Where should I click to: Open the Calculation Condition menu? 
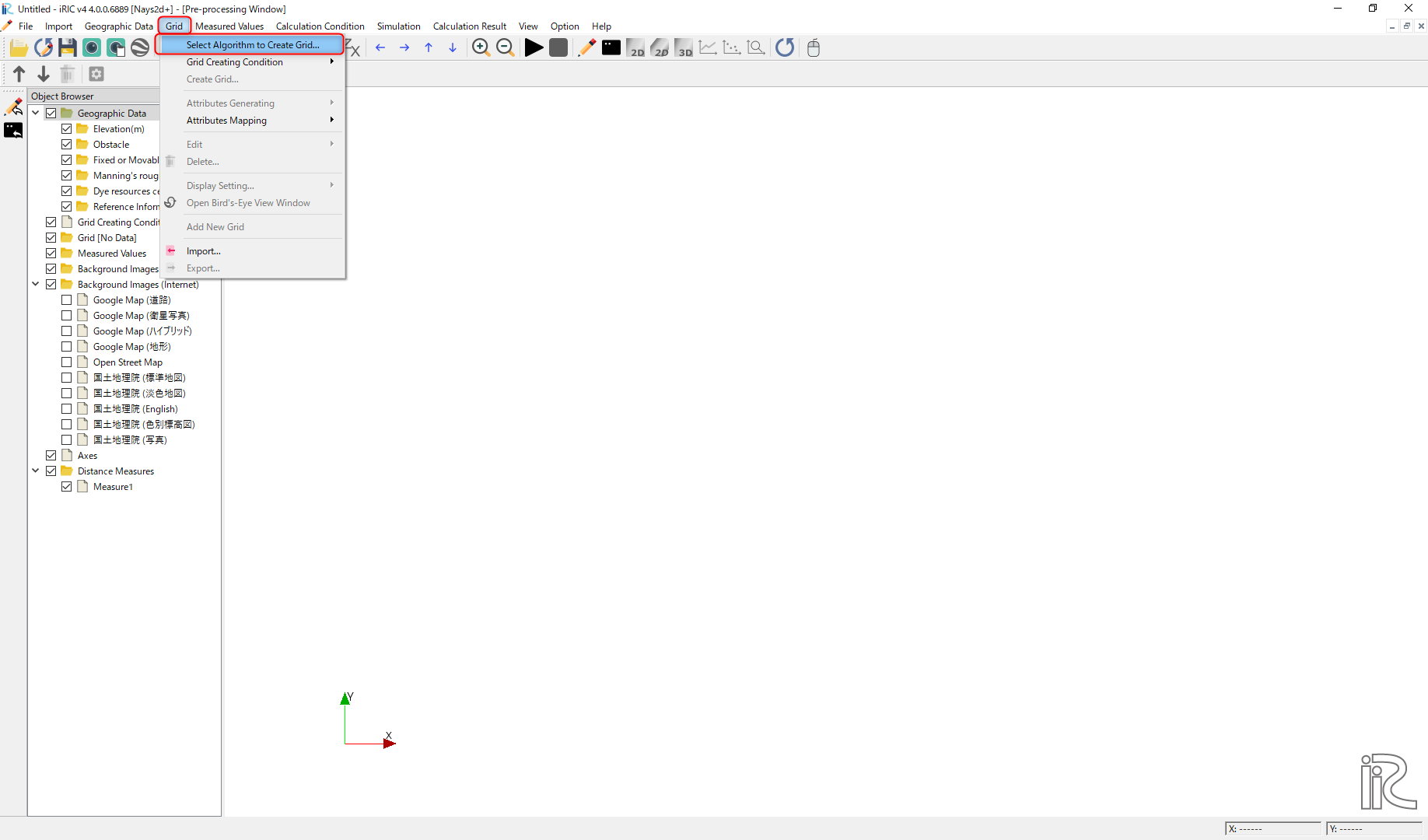(320, 26)
